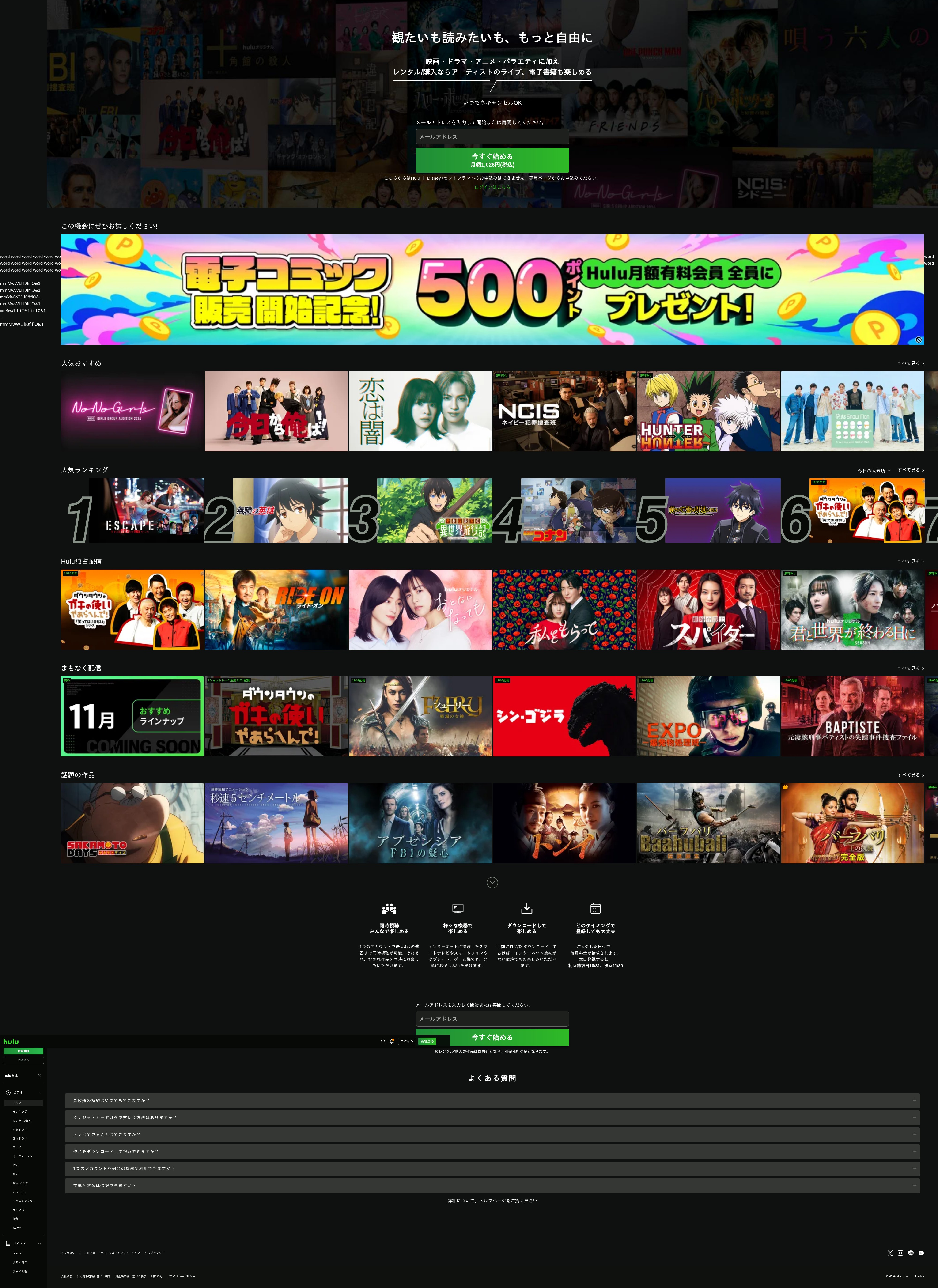The image size is (938, 1288).
Task: Open the No No Girls thumbnail
Action: click(x=132, y=411)
